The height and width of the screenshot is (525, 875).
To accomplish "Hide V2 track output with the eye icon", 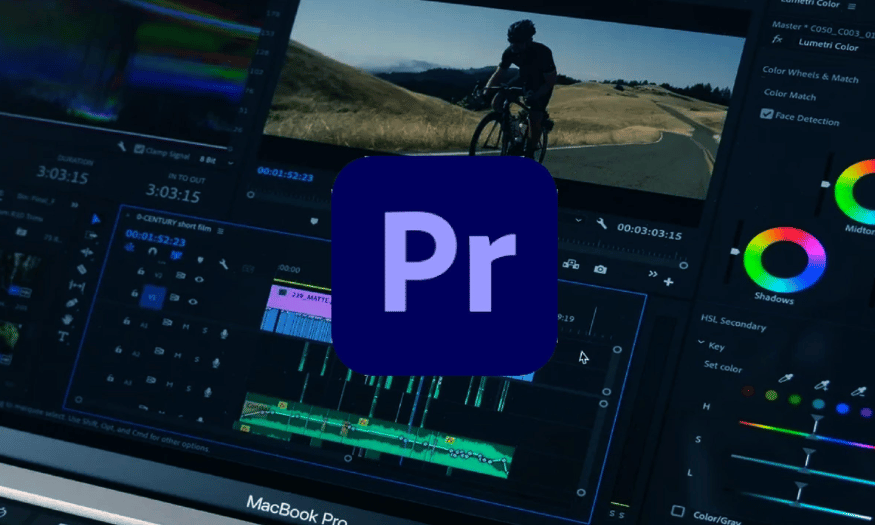I will 199,279.
